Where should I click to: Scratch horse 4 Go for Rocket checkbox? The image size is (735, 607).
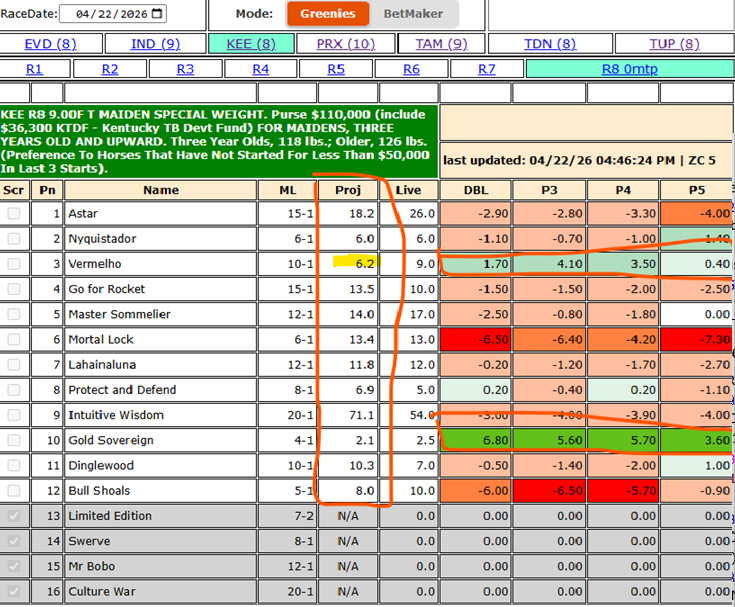tap(14, 289)
